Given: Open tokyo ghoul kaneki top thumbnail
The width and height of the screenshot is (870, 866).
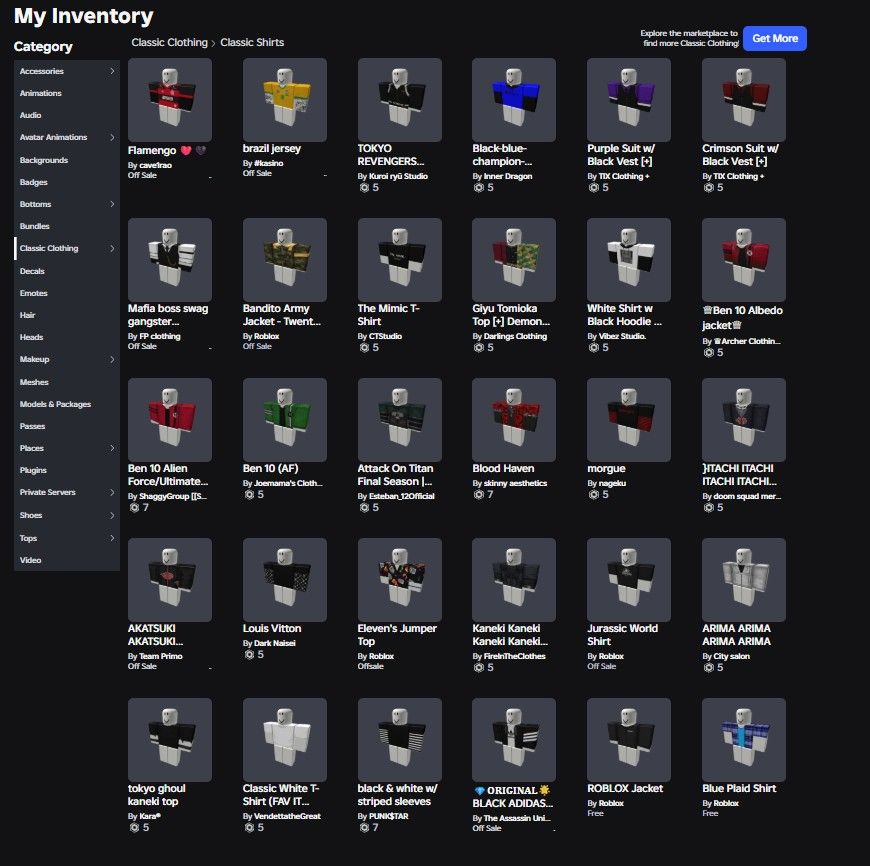Looking at the screenshot, I should [x=170, y=740].
